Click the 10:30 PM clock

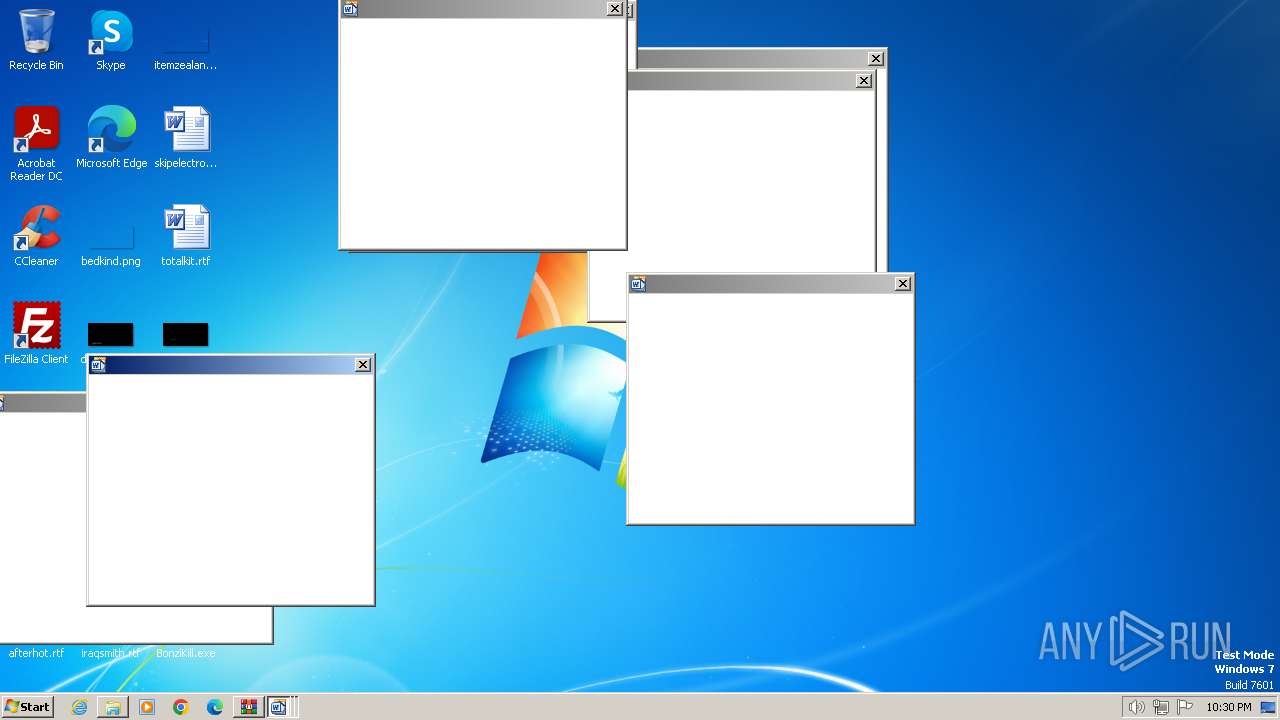[1228, 707]
